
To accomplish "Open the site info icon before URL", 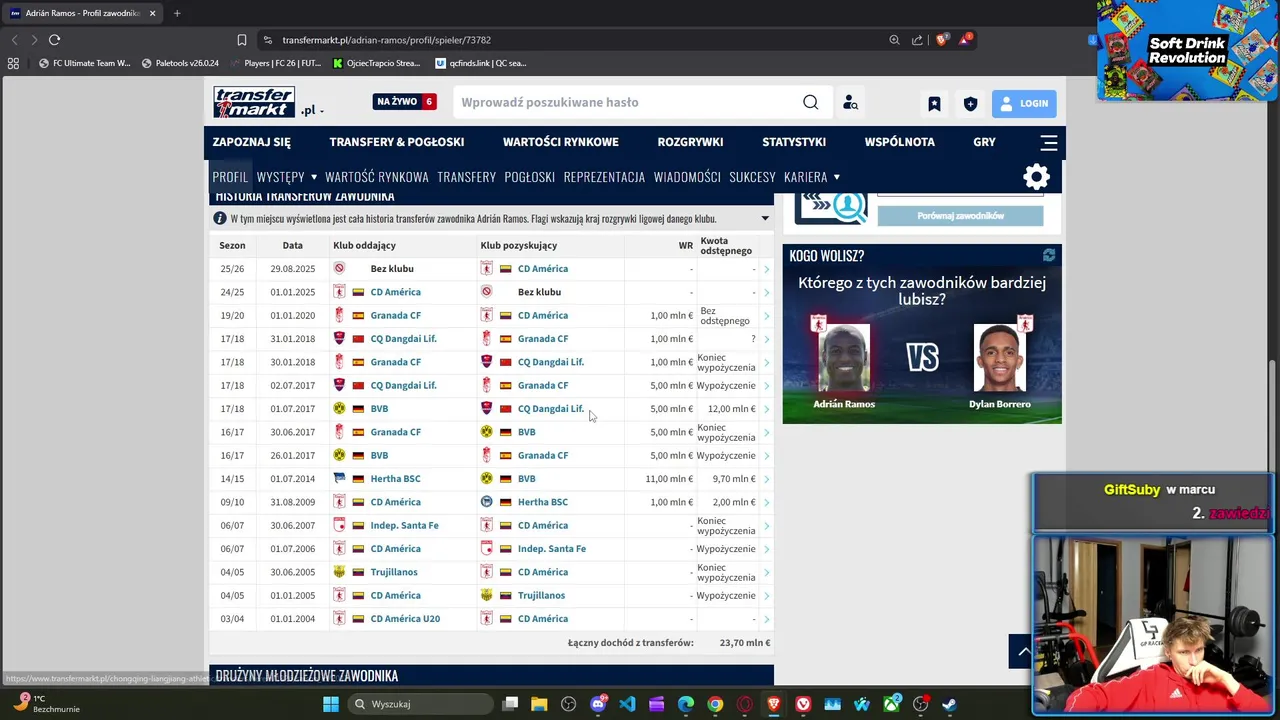I will (267, 40).
